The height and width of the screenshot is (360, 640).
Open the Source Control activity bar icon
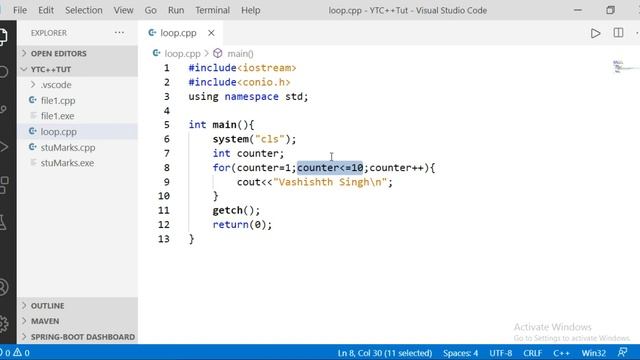coord(3,109)
